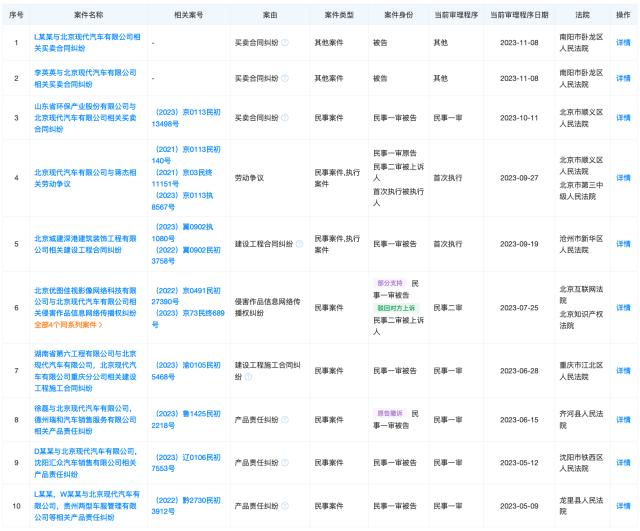Image resolution: width=640 pixels, height=531 pixels.
Task: Open case 北京城建深港建筑装饰工程有限公司 link
Action: [x=85, y=244]
